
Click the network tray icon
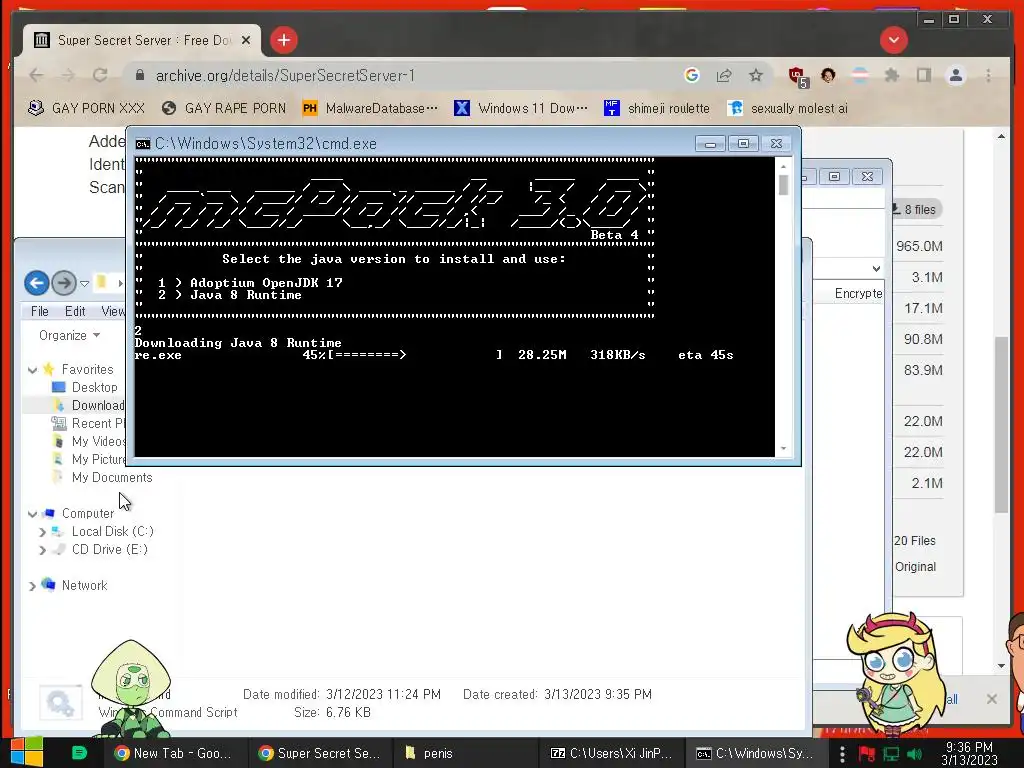pos(891,754)
